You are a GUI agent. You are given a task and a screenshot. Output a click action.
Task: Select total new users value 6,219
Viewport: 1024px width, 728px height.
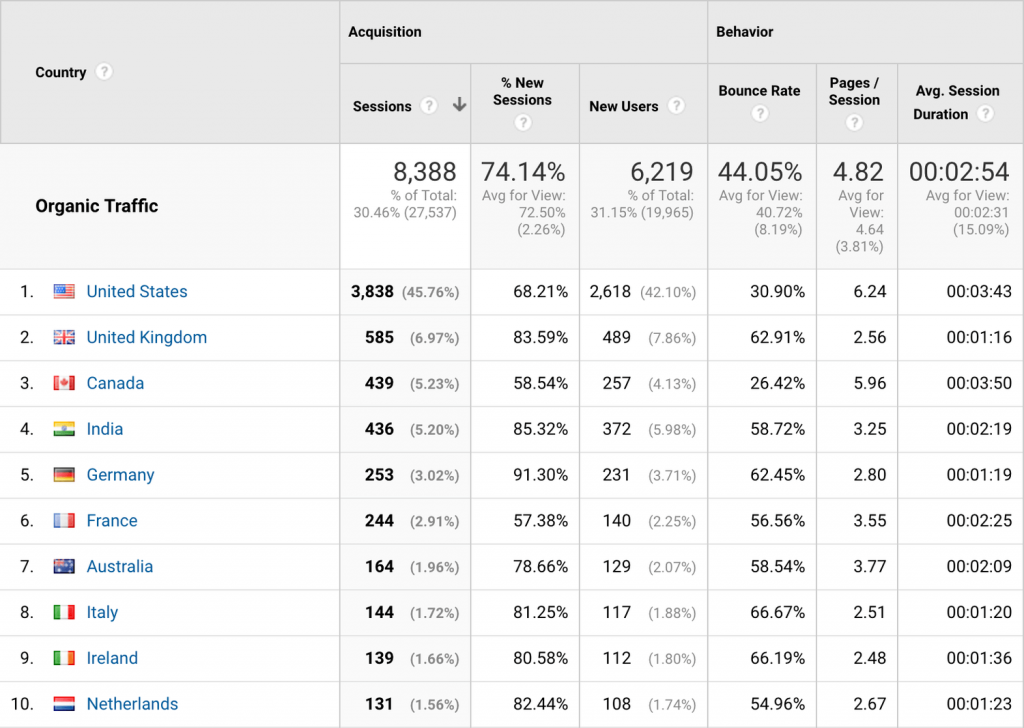pos(662,172)
